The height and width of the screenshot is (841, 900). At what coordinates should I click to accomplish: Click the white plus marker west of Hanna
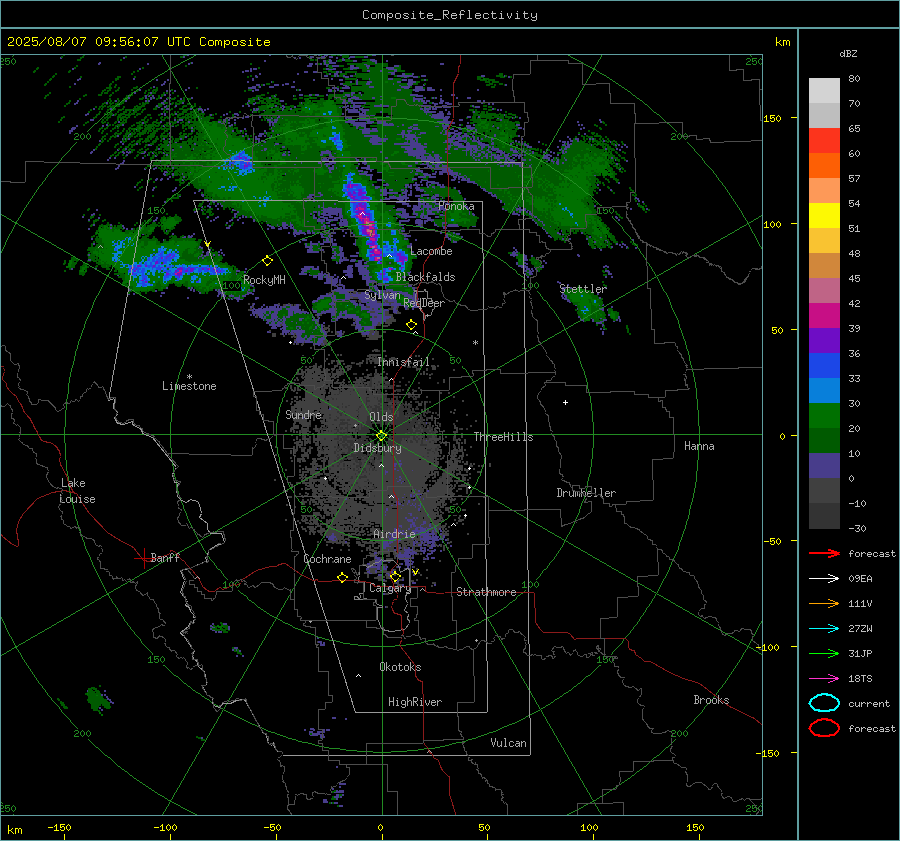point(565,402)
